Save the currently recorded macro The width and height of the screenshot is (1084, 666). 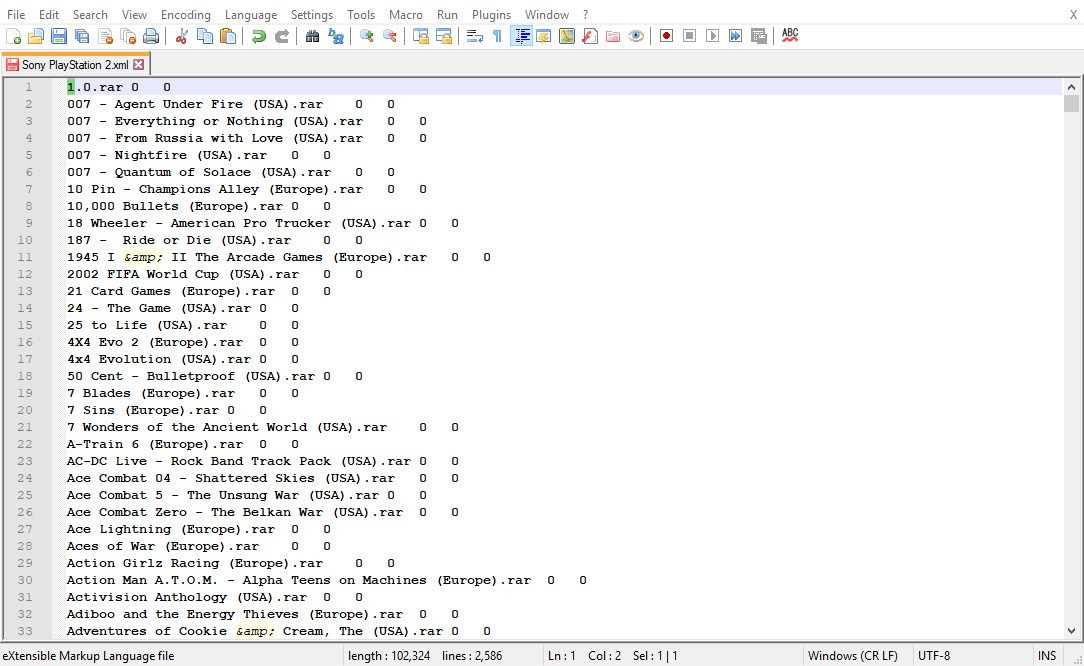[x=758, y=36]
